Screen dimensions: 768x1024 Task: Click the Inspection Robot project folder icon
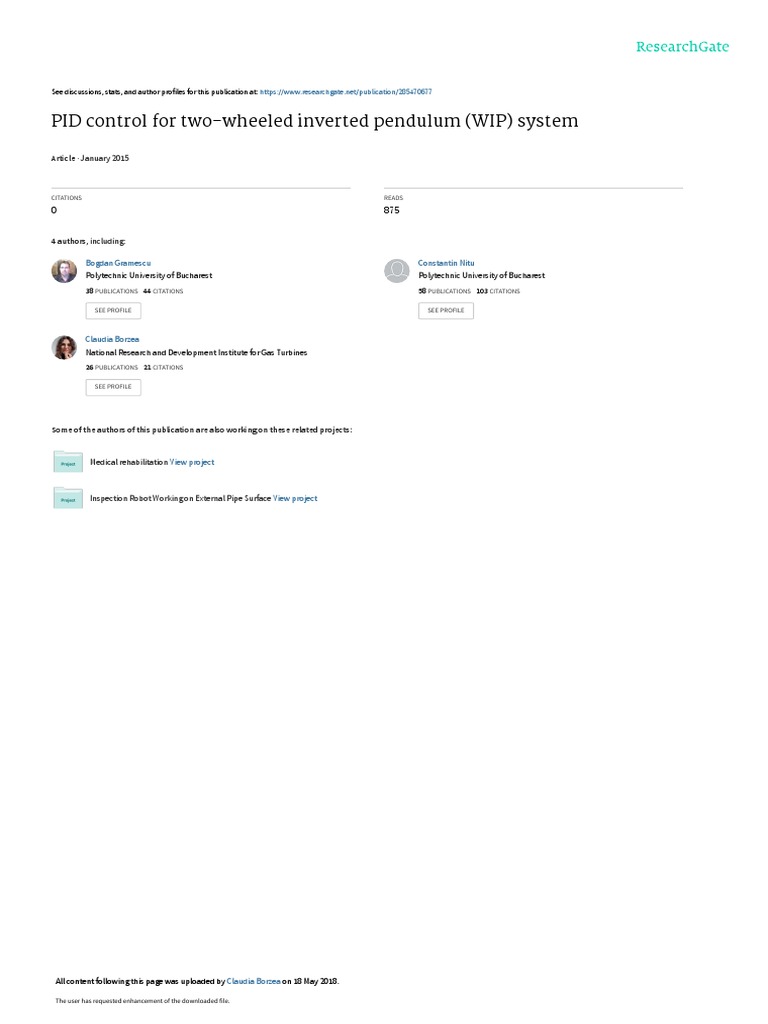(68, 498)
